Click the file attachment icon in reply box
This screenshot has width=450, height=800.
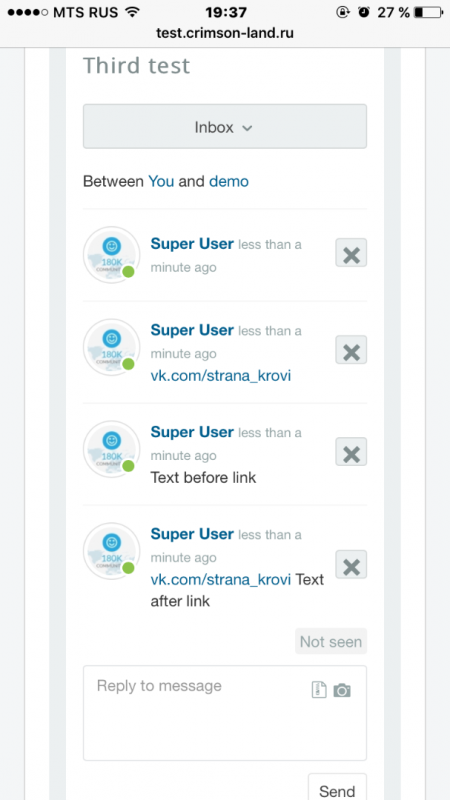[x=319, y=690]
